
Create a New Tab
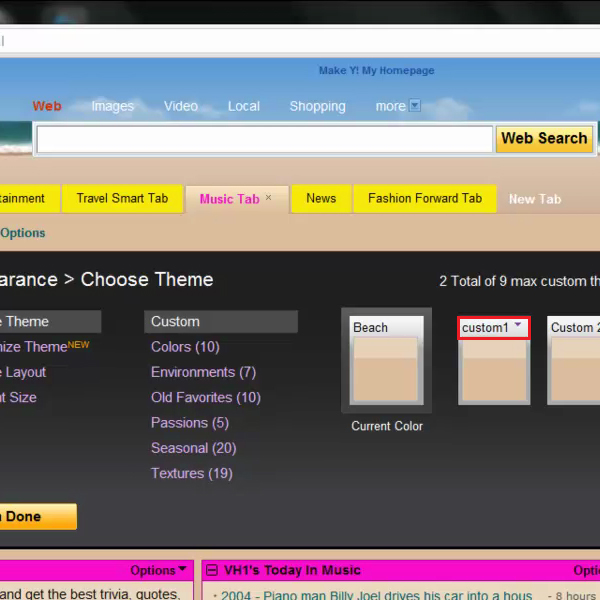(535, 199)
